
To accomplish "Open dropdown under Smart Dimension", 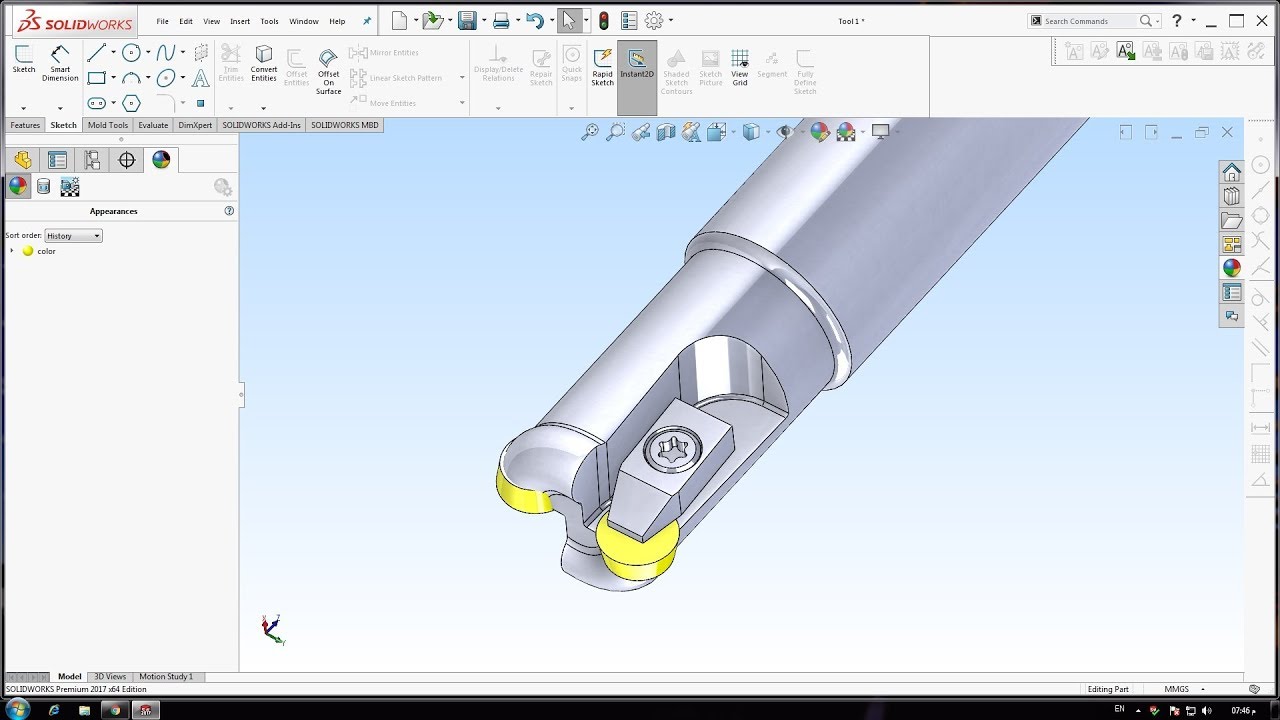I will pyautogui.click(x=60, y=108).
